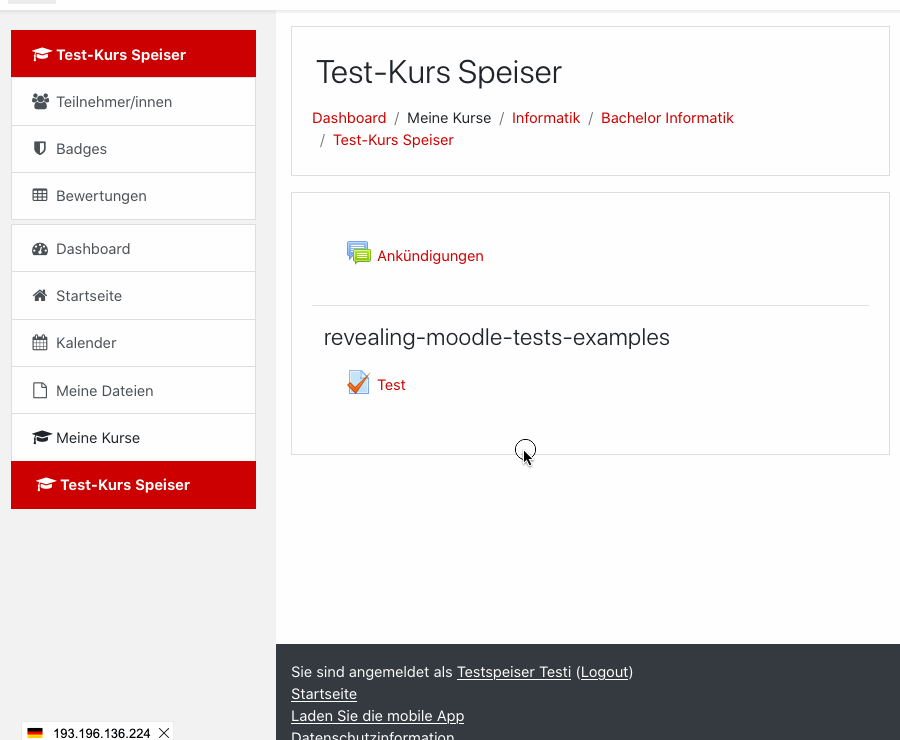Click the revealing-moodle-tests-examples section heading
This screenshot has width=900, height=740.
(496, 338)
